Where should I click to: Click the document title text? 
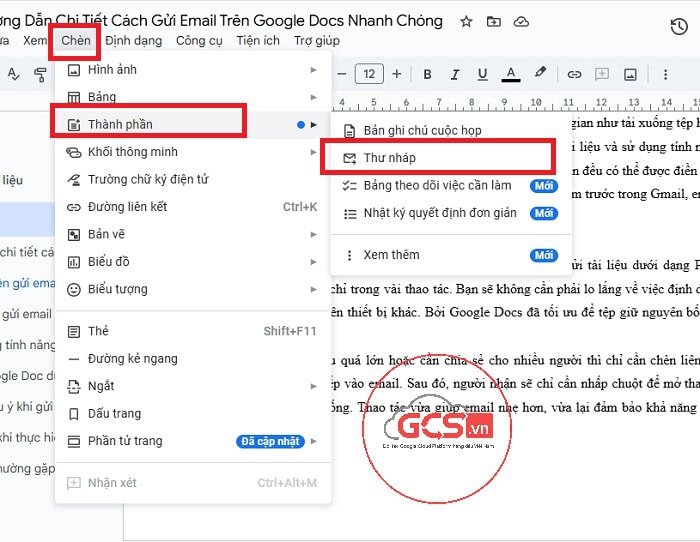point(221,21)
